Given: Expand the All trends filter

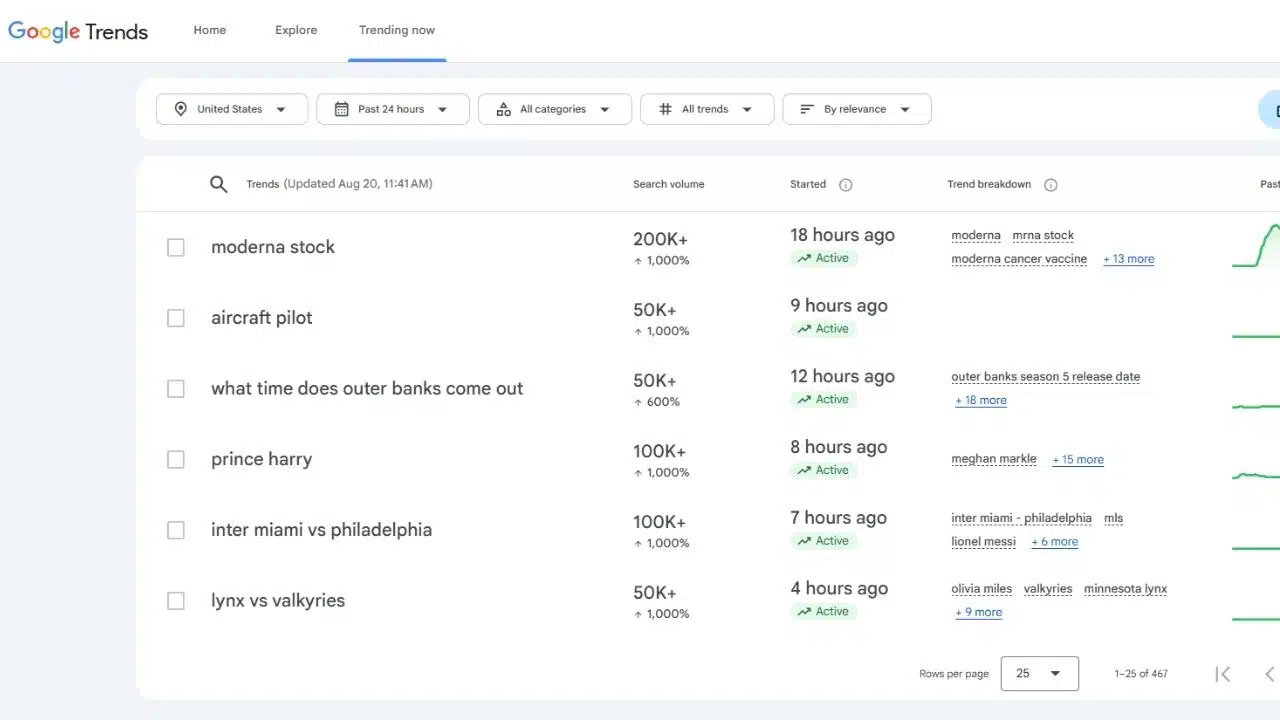Looking at the screenshot, I should coord(707,109).
